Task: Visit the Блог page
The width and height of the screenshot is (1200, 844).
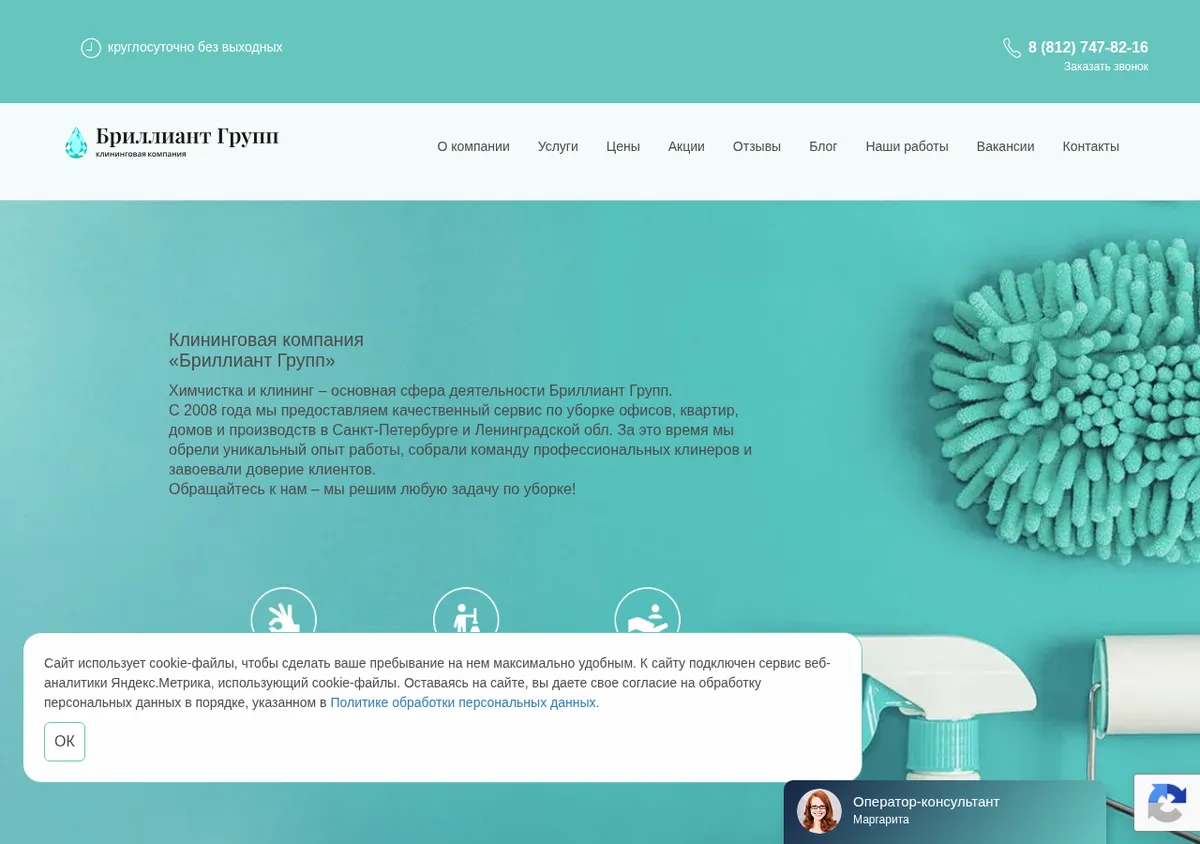Action: [823, 146]
